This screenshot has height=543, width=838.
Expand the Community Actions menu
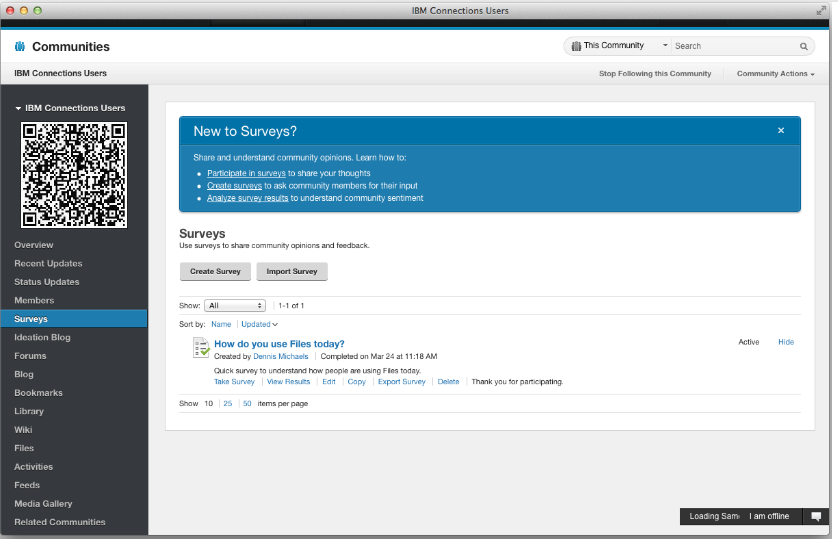tap(775, 74)
